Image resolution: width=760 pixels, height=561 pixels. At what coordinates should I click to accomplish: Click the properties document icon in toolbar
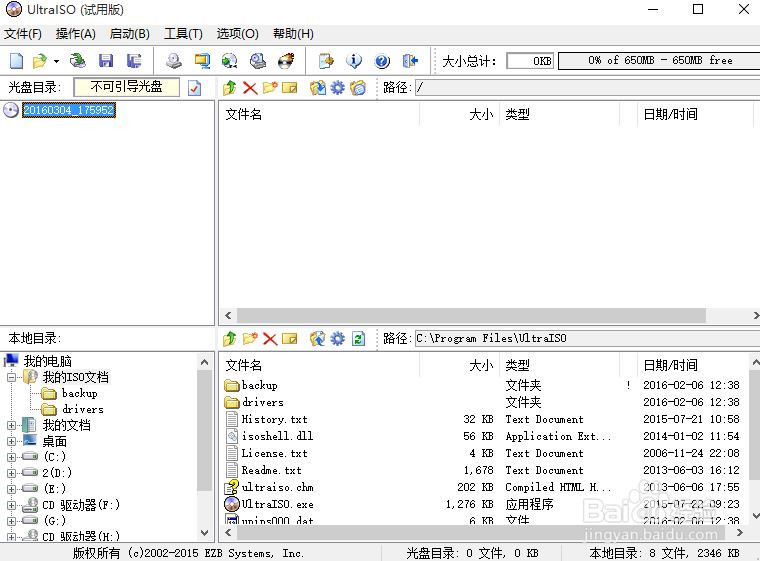point(326,61)
